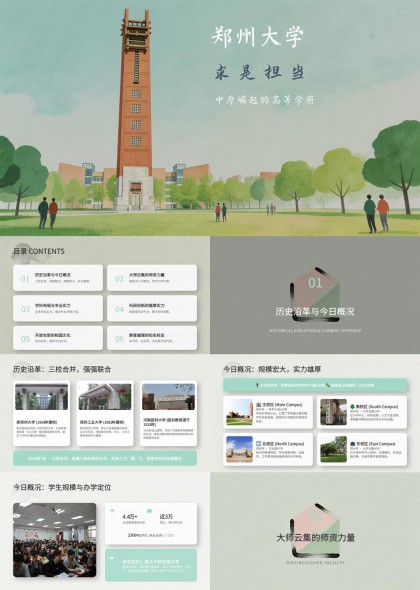Click the 求是担当 motto text
Screen dimensions: 420x590
tap(260, 72)
